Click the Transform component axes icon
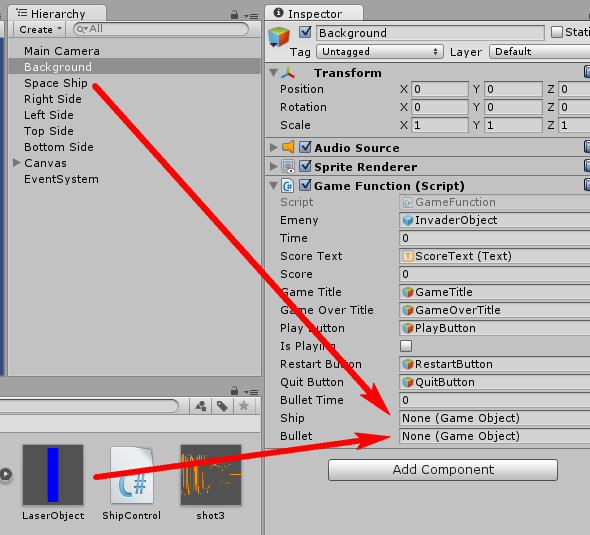This screenshot has height=535, width=590. (x=288, y=73)
